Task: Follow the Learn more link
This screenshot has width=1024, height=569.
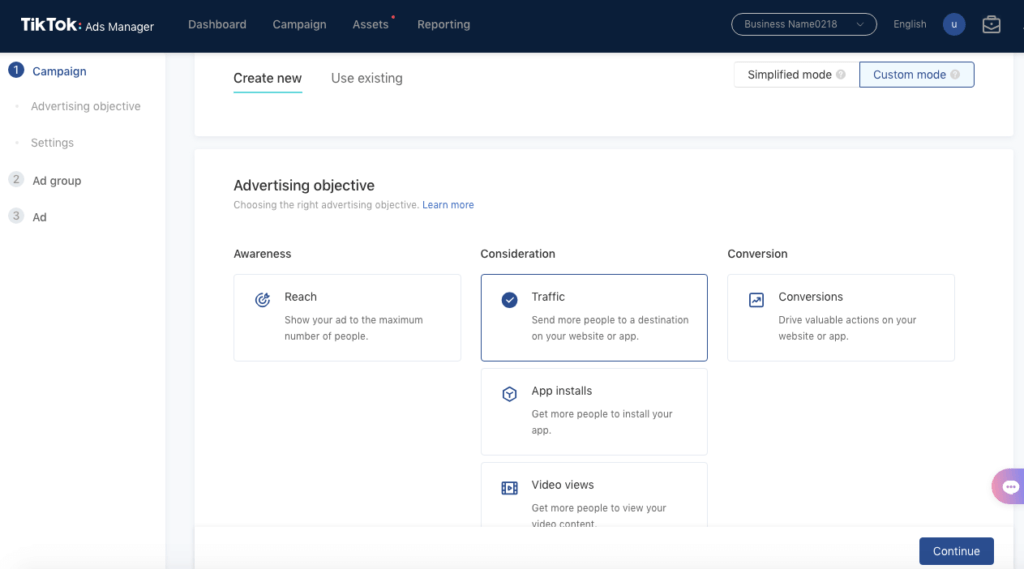Action: [x=448, y=205]
